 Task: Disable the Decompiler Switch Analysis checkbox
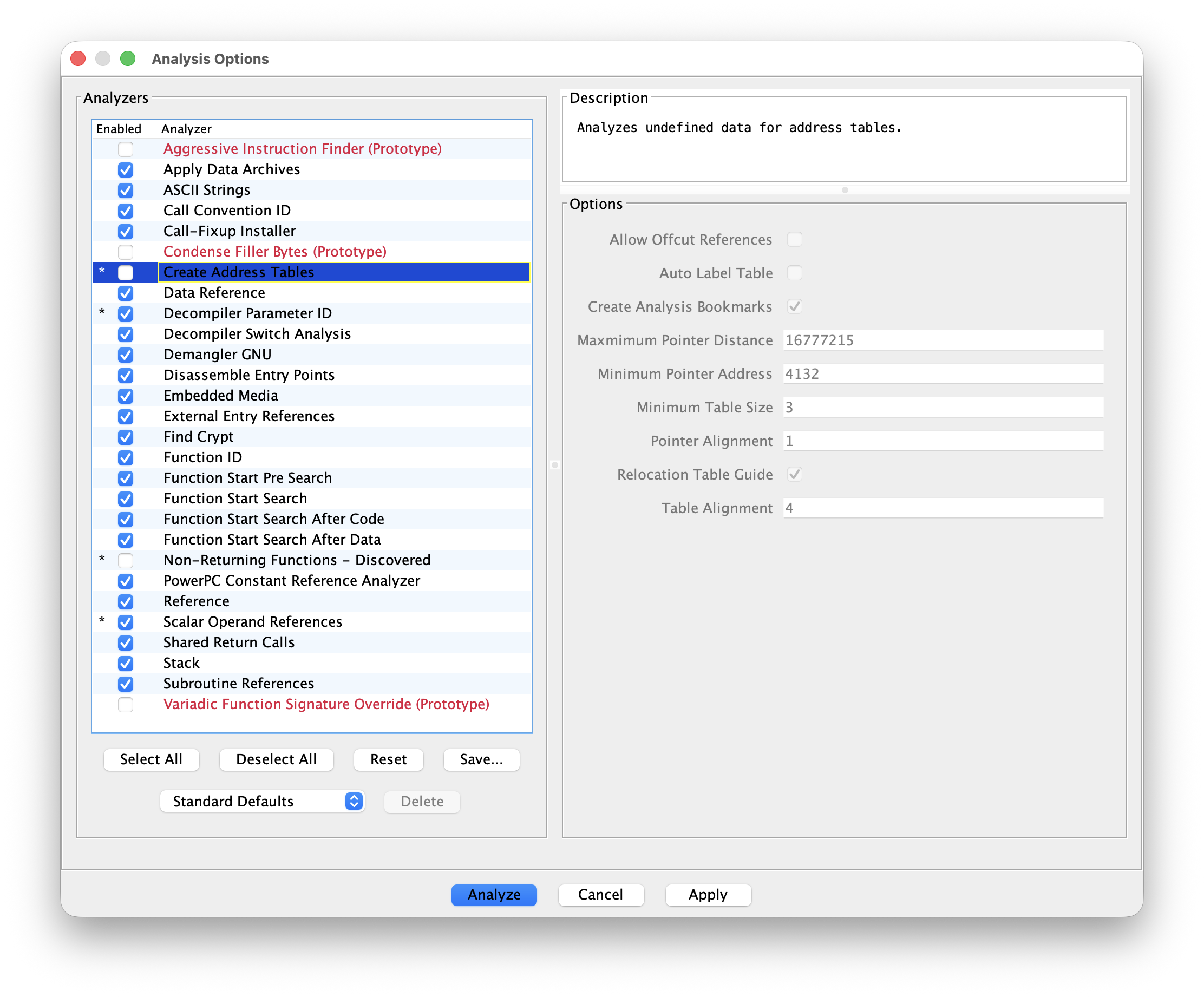pyautogui.click(x=126, y=334)
